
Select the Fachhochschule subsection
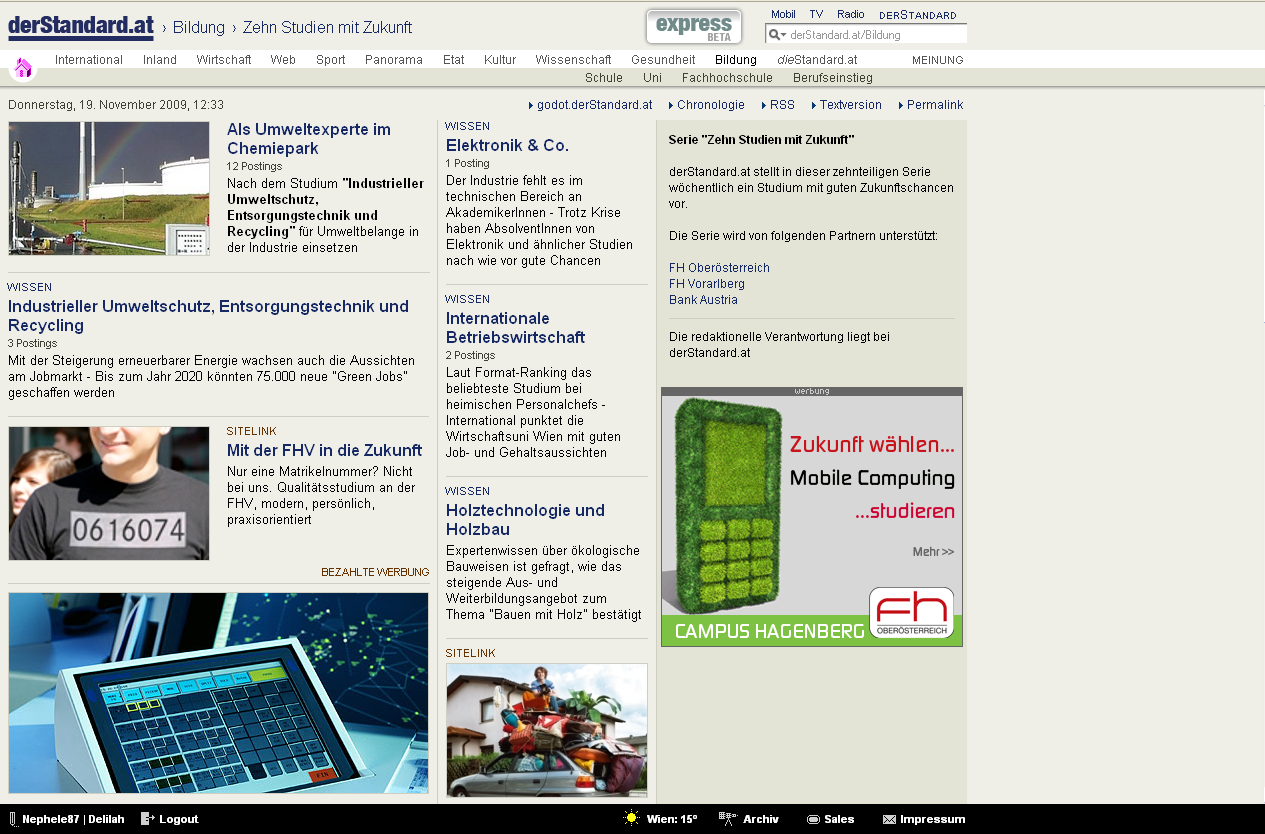coord(727,77)
